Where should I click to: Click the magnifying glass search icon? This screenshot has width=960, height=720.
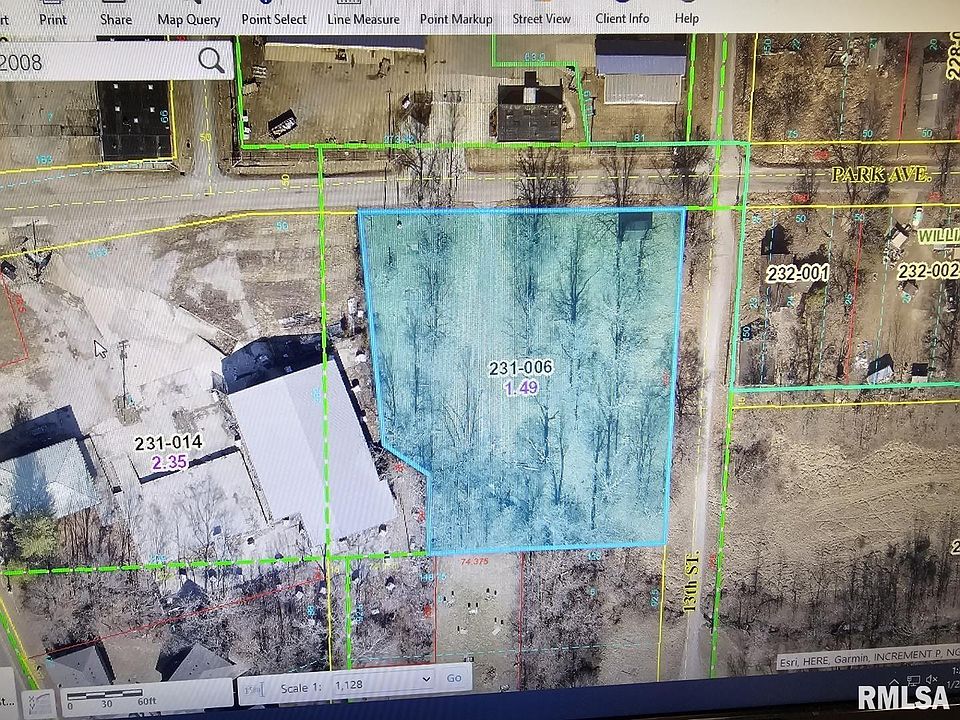(x=211, y=60)
